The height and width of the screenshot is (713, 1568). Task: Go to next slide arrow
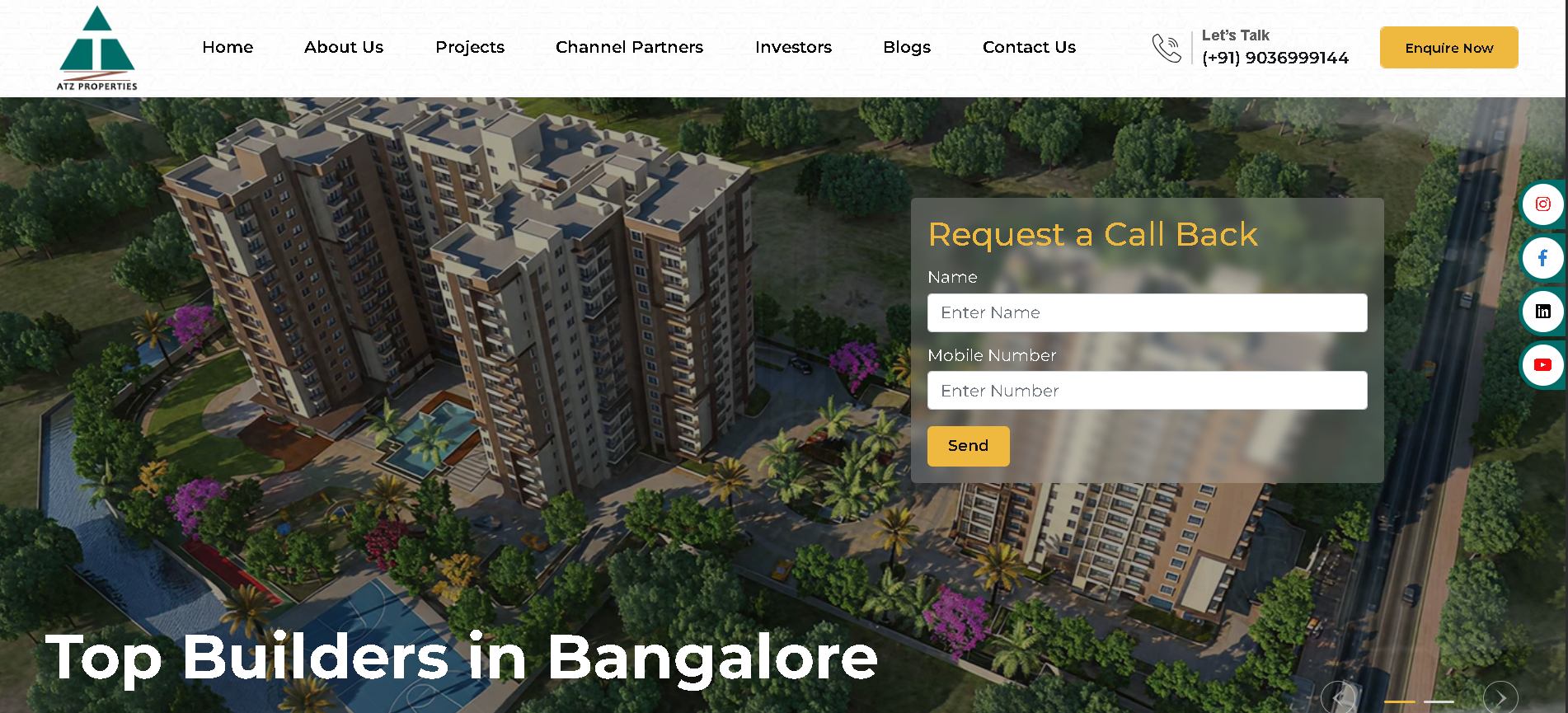coord(1500,698)
